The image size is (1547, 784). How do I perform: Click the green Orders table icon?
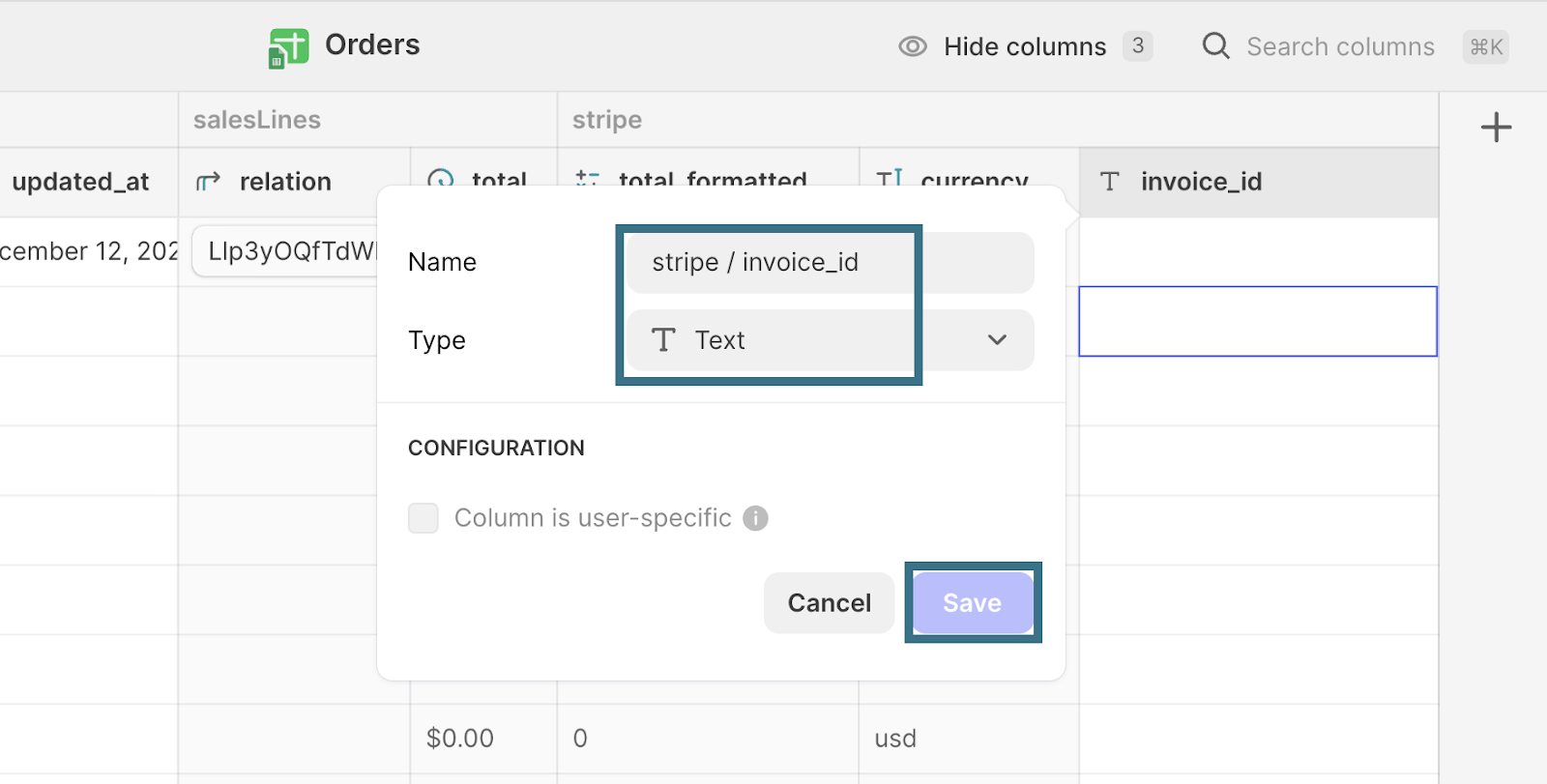(288, 47)
